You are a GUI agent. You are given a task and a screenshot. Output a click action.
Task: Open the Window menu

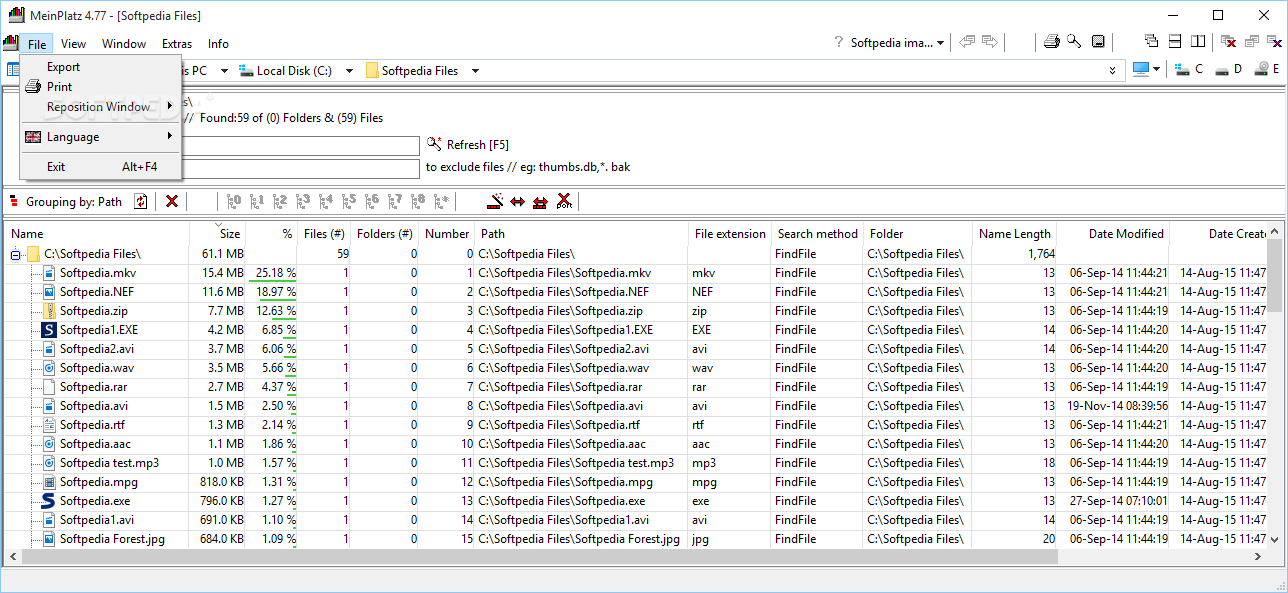tap(124, 44)
